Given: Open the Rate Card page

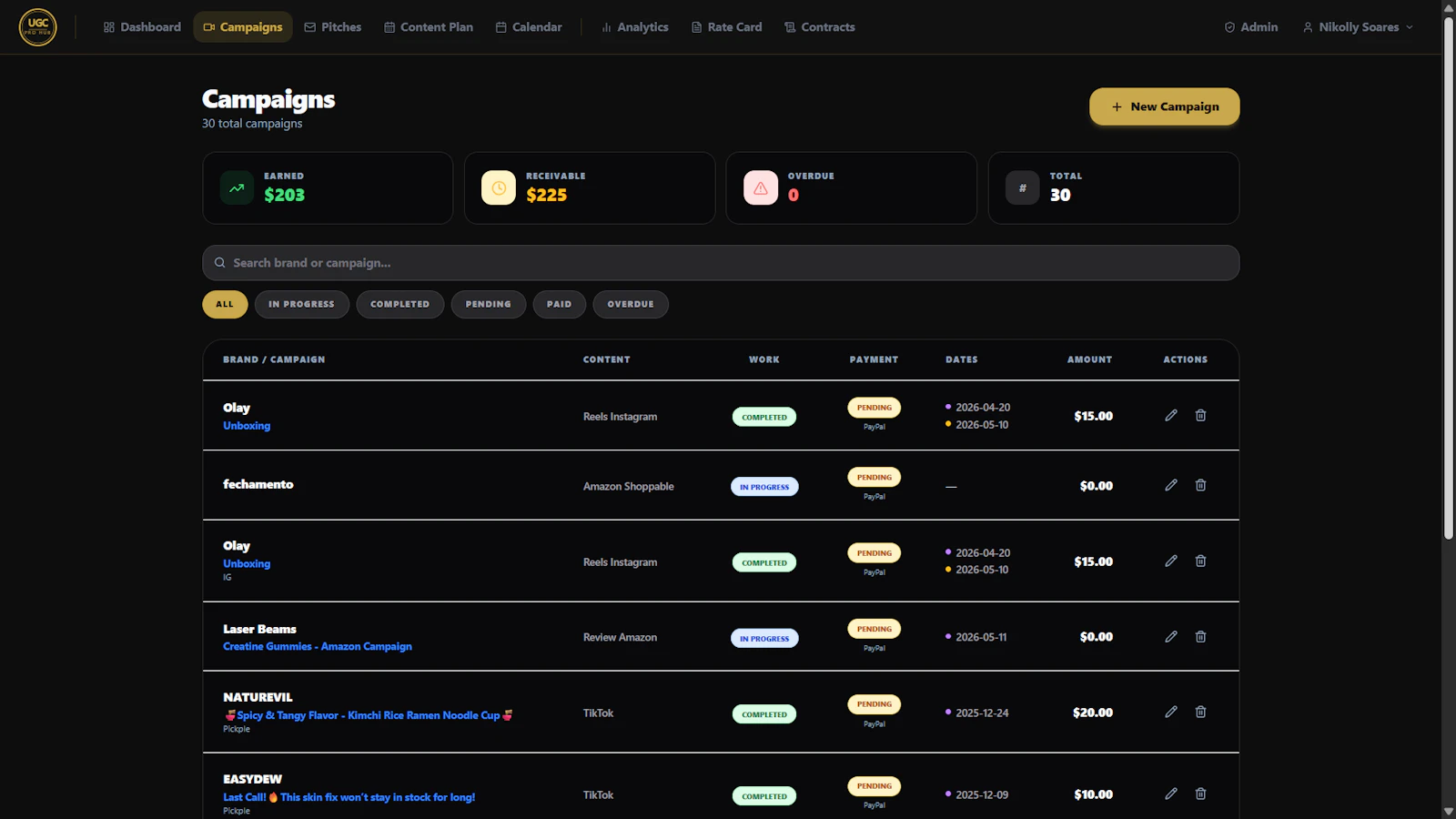Looking at the screenshot, I should tap(726, 27).
